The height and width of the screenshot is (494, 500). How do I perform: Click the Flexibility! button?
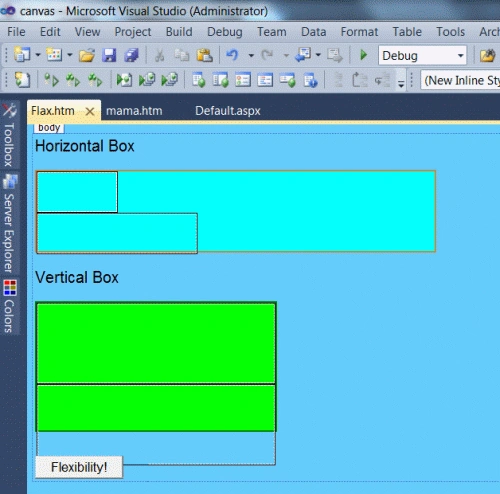[x=79, y=467]
